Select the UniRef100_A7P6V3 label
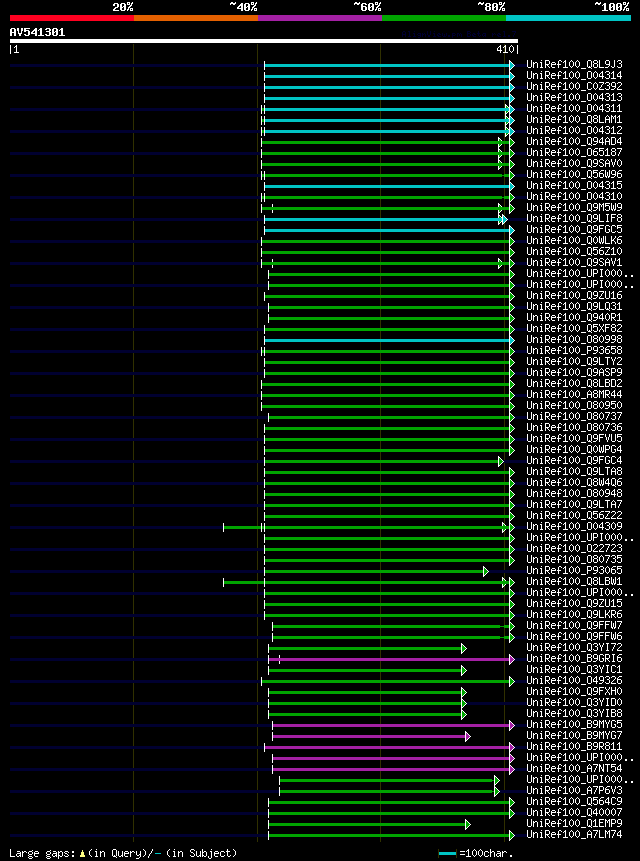The height and width of the screenshot is (861, 640). [574, 791]
